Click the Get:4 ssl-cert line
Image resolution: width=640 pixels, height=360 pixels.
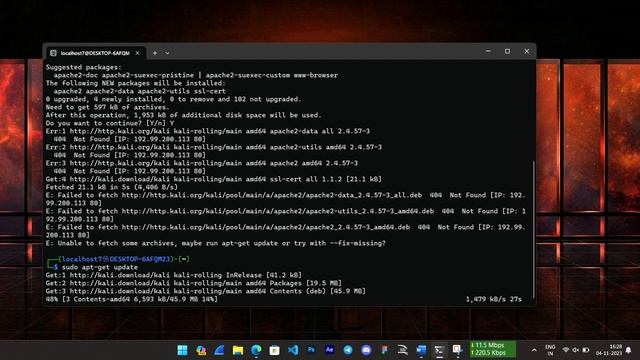(214, 179)
